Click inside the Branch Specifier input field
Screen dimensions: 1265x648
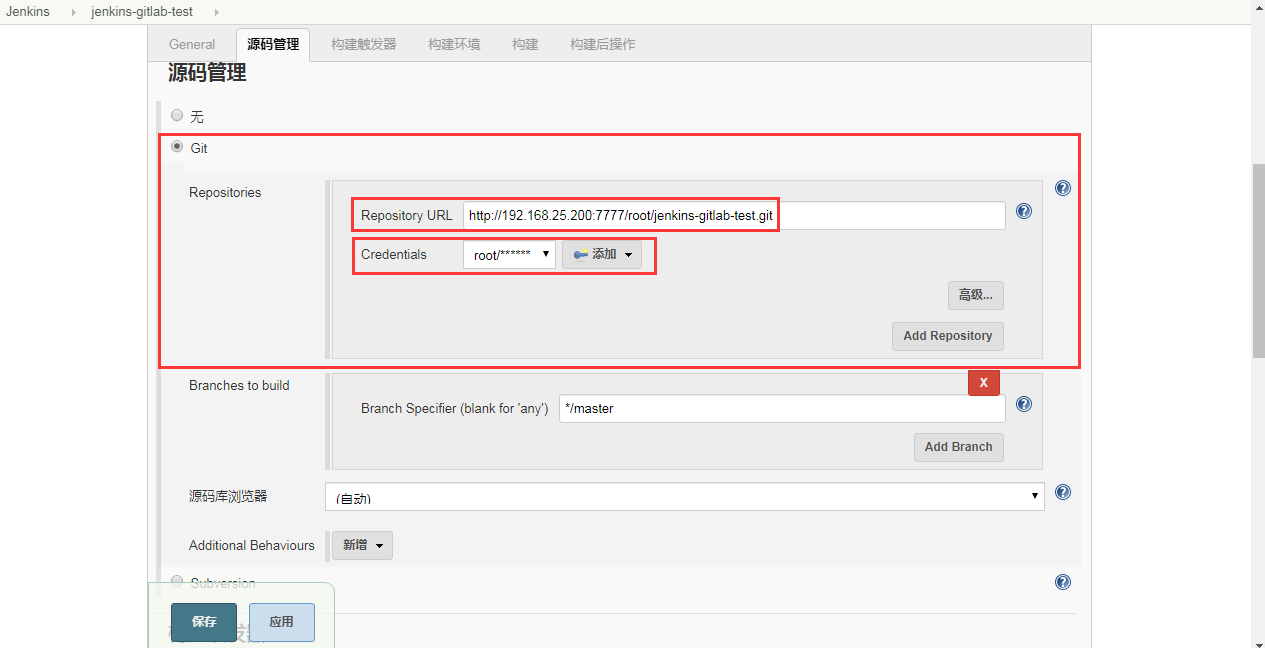tap(780, 408)
